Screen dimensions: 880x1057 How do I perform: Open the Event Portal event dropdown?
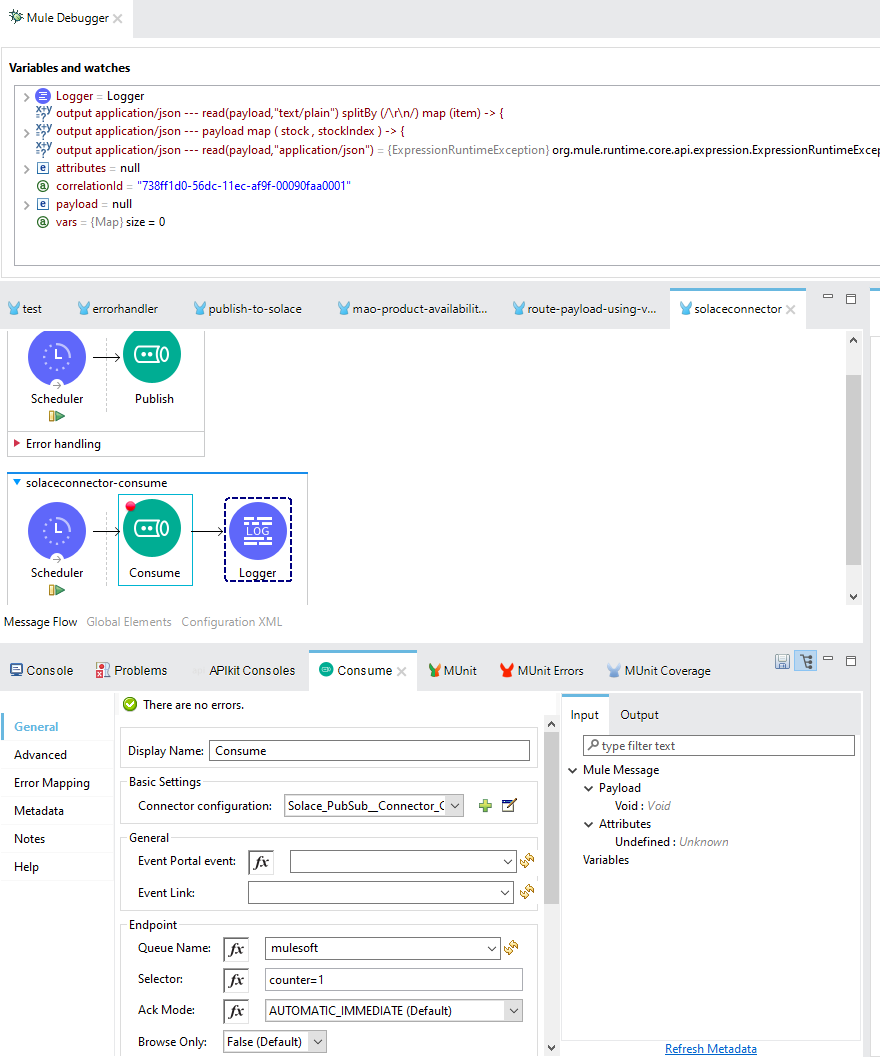coord(508,862)
